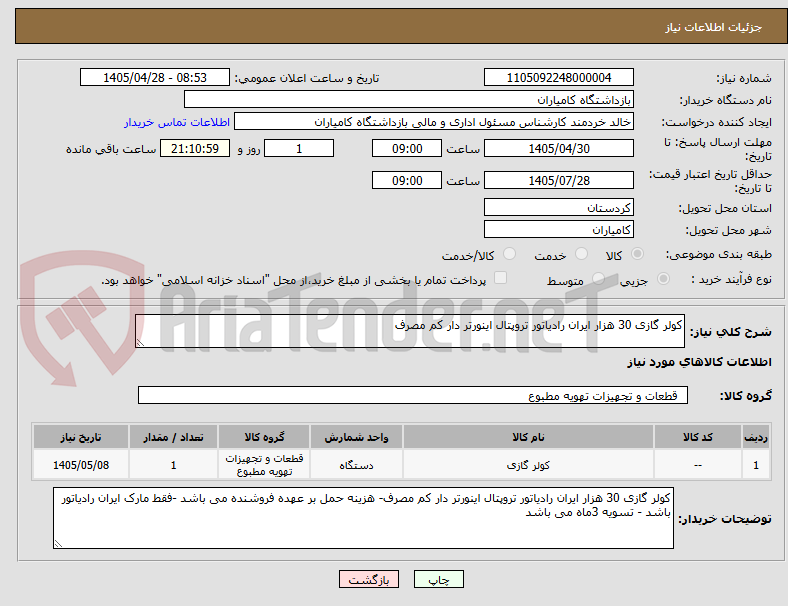Click the واحد شمارش column header
788x606 pixels.
click(356, 437)
